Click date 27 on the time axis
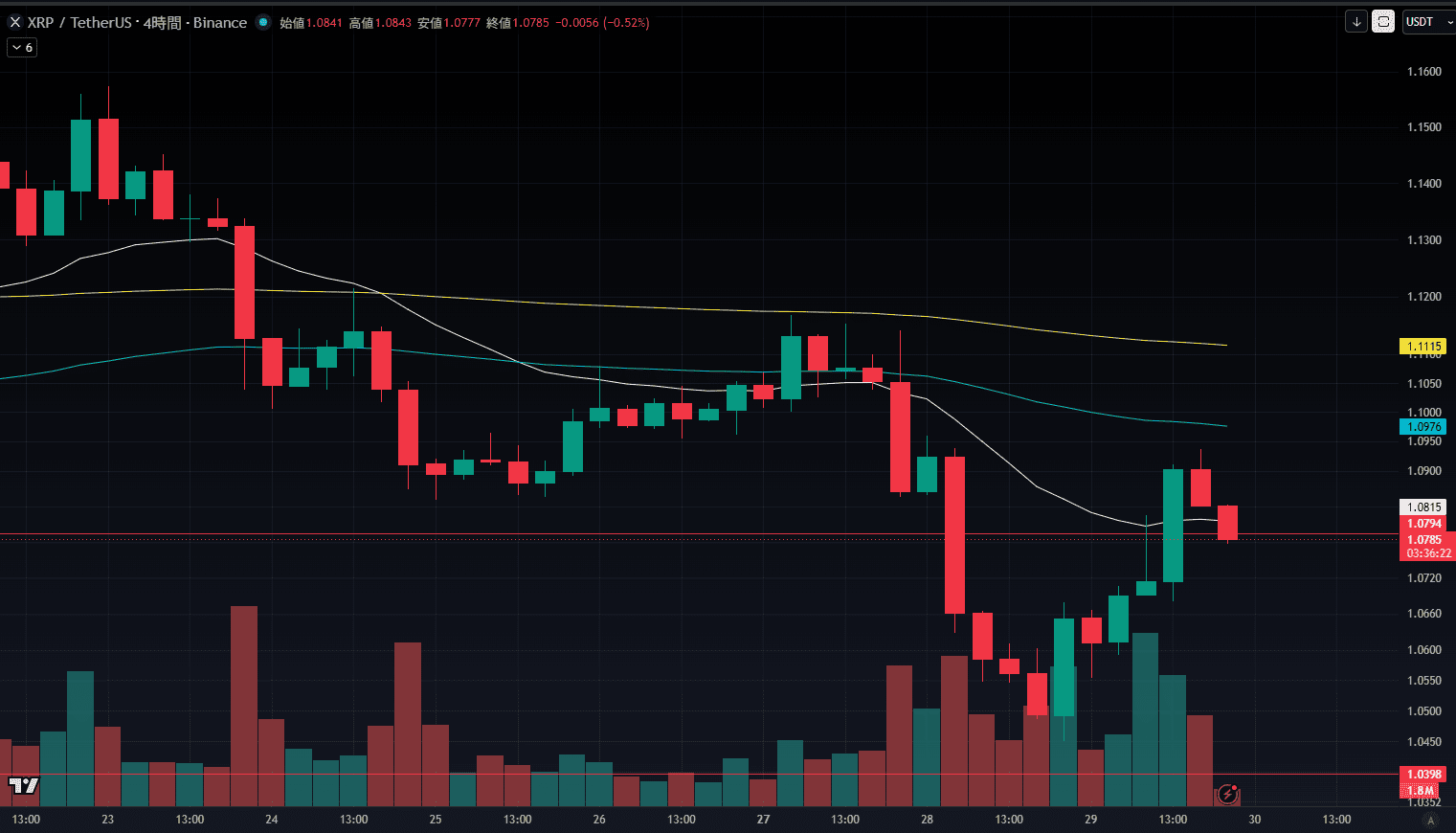Viewport: 1456px width, 833px height. coord(763,820)
